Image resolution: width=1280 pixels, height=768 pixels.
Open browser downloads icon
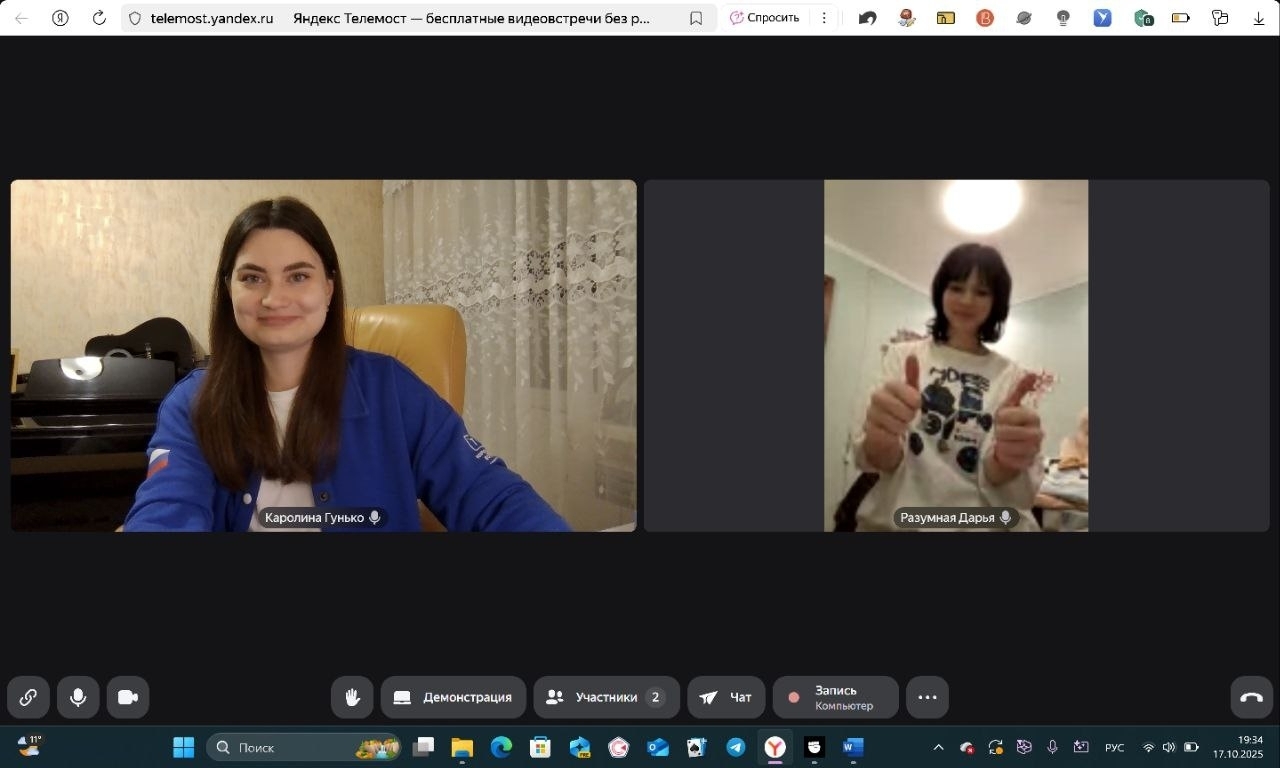click(x=1258, y=18)
